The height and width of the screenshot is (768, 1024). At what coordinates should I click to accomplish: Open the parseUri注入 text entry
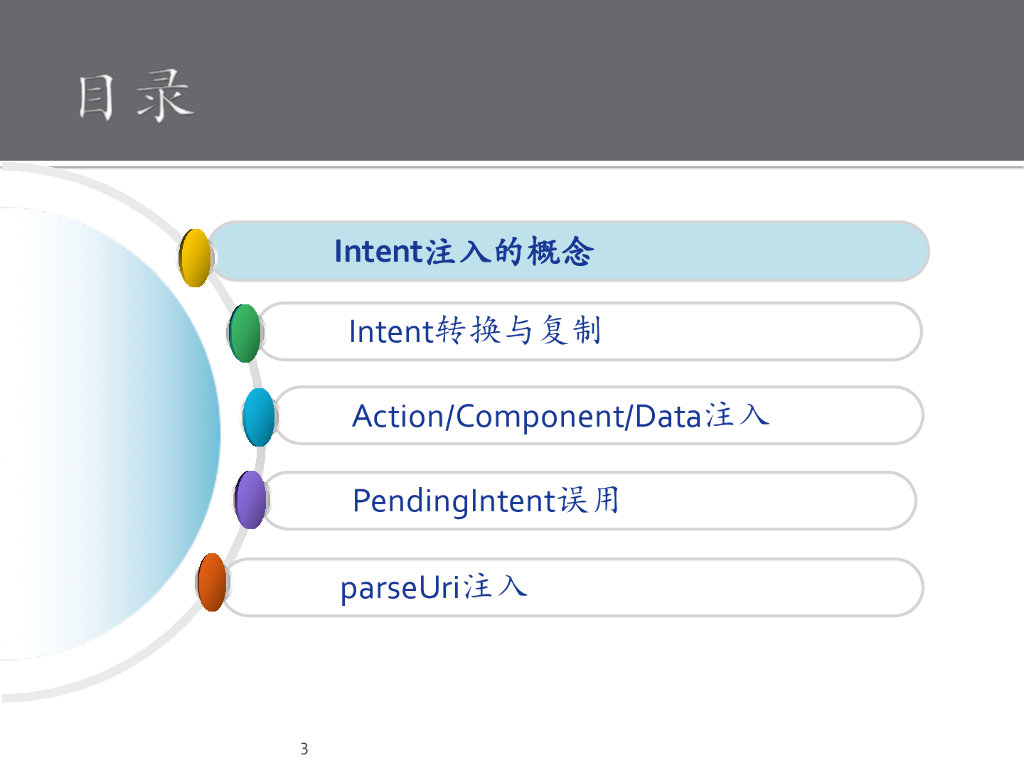coord(433,587)
